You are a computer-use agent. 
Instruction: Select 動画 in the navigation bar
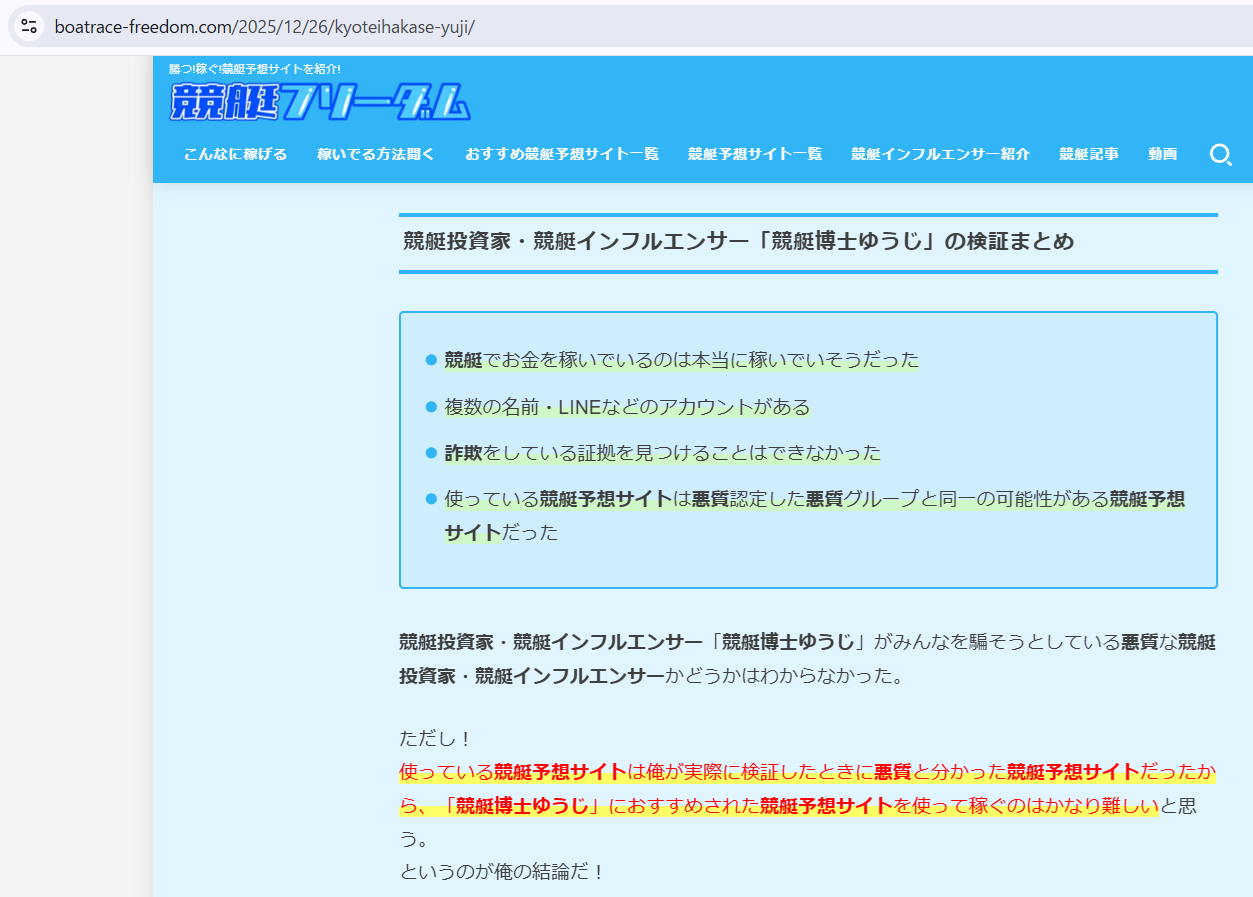1162,154
